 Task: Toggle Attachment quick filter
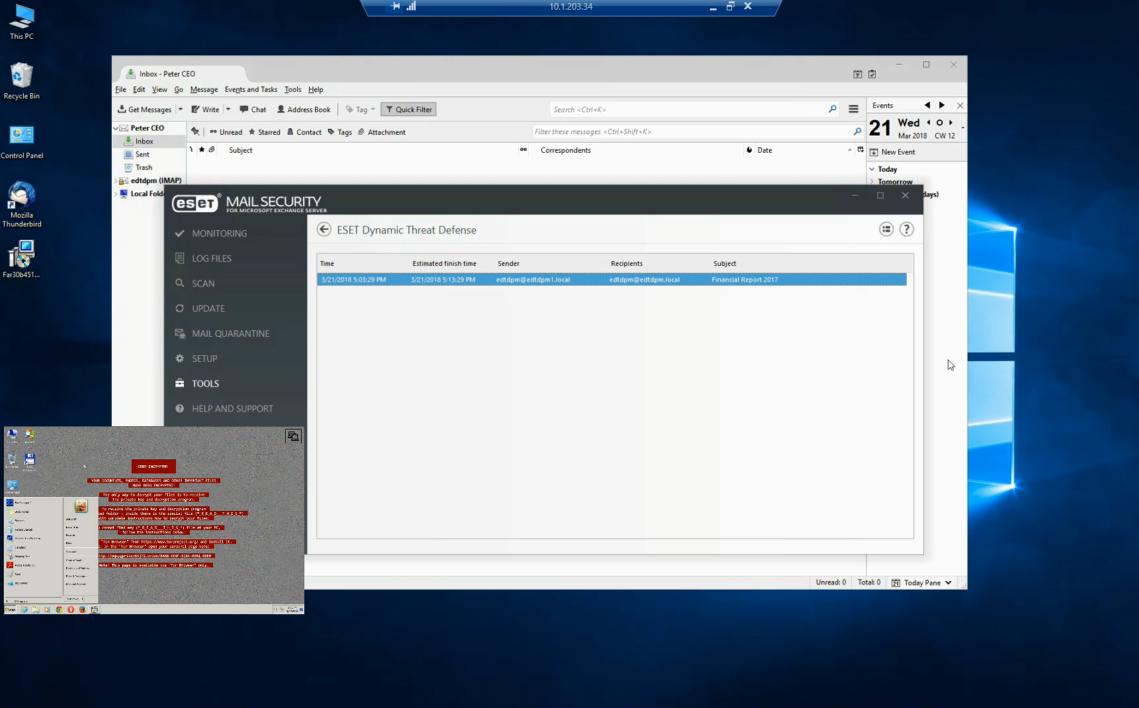(x=381, y=132)
